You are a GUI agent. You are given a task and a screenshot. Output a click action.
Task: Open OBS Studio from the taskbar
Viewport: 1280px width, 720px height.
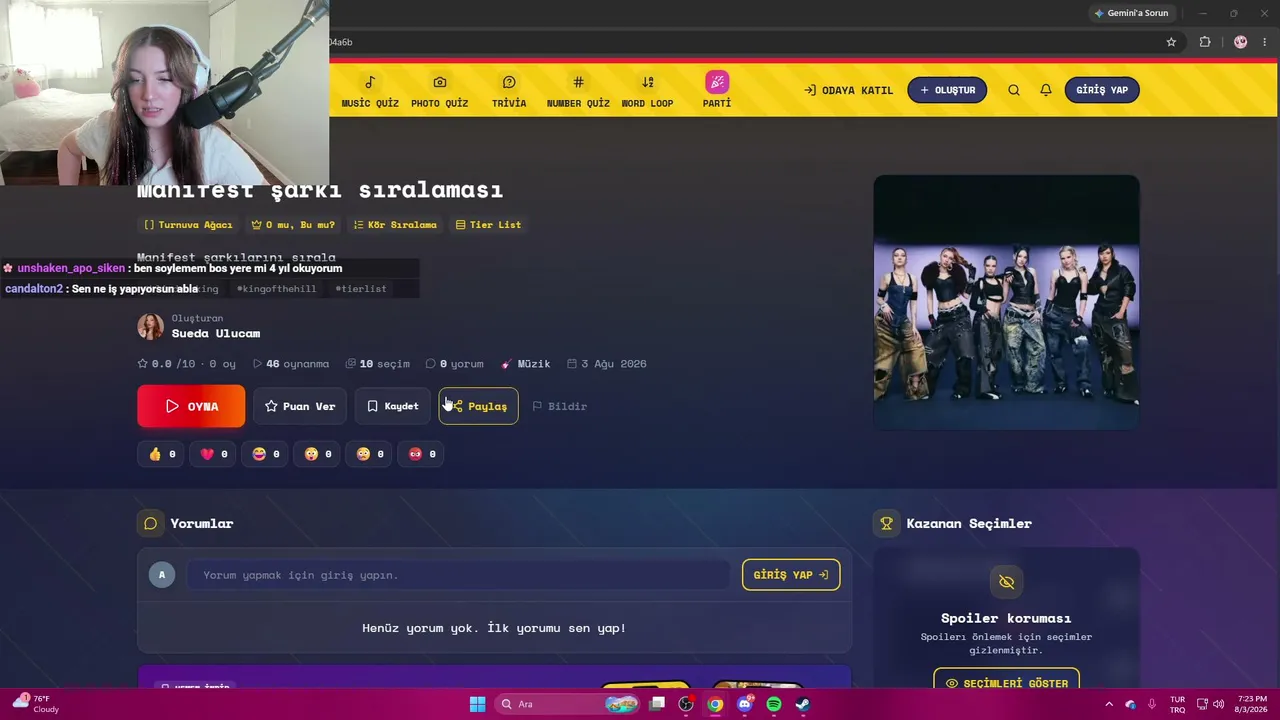click(686, 704)
